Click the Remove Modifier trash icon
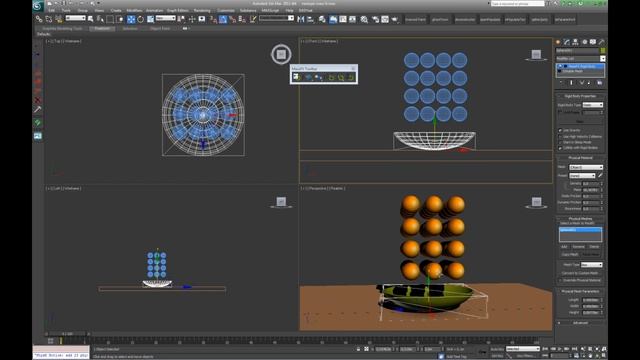 [589, 83]
